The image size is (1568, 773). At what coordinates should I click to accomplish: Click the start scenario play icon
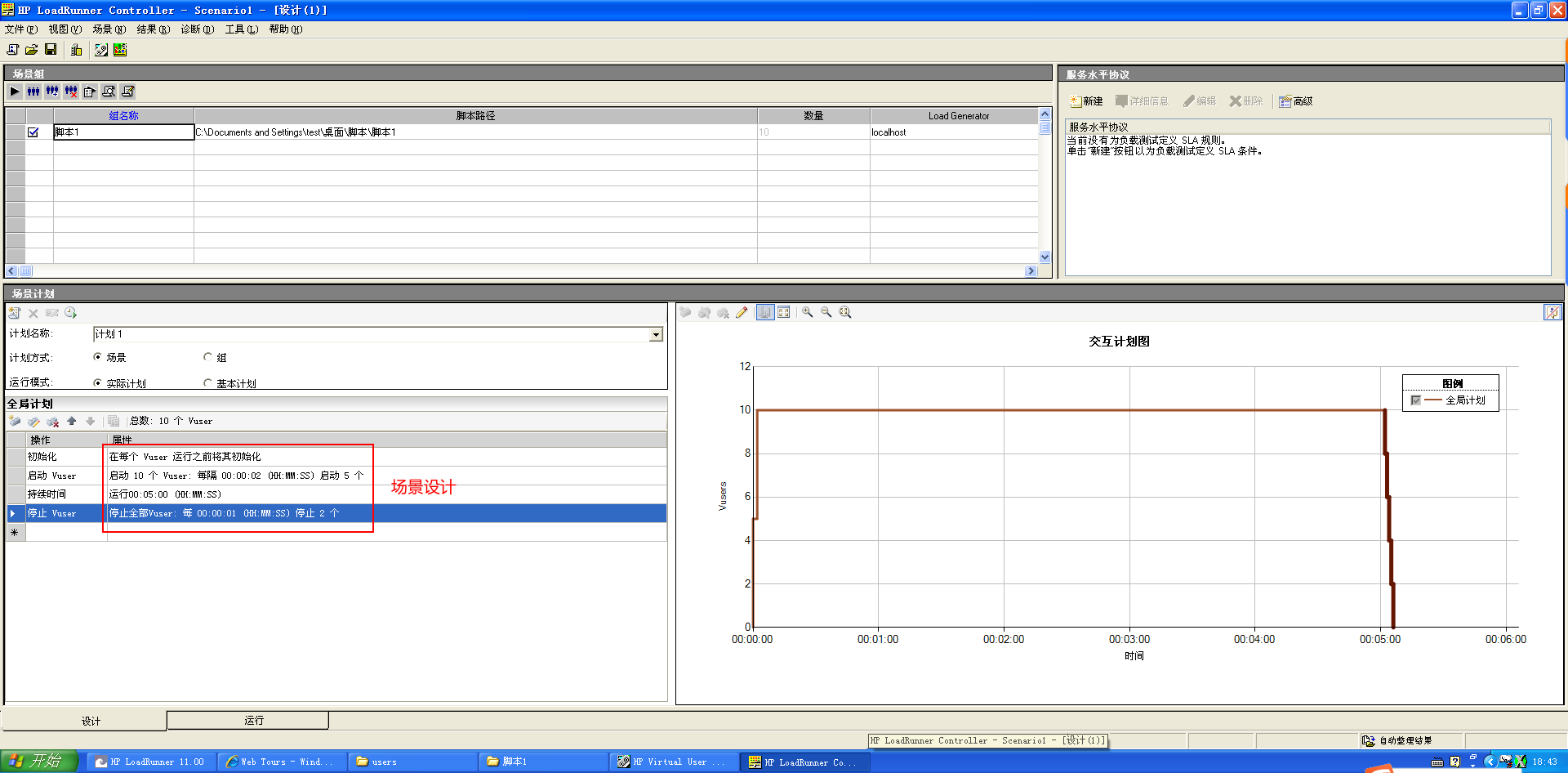pyautogui.click(x=15, y=92)
